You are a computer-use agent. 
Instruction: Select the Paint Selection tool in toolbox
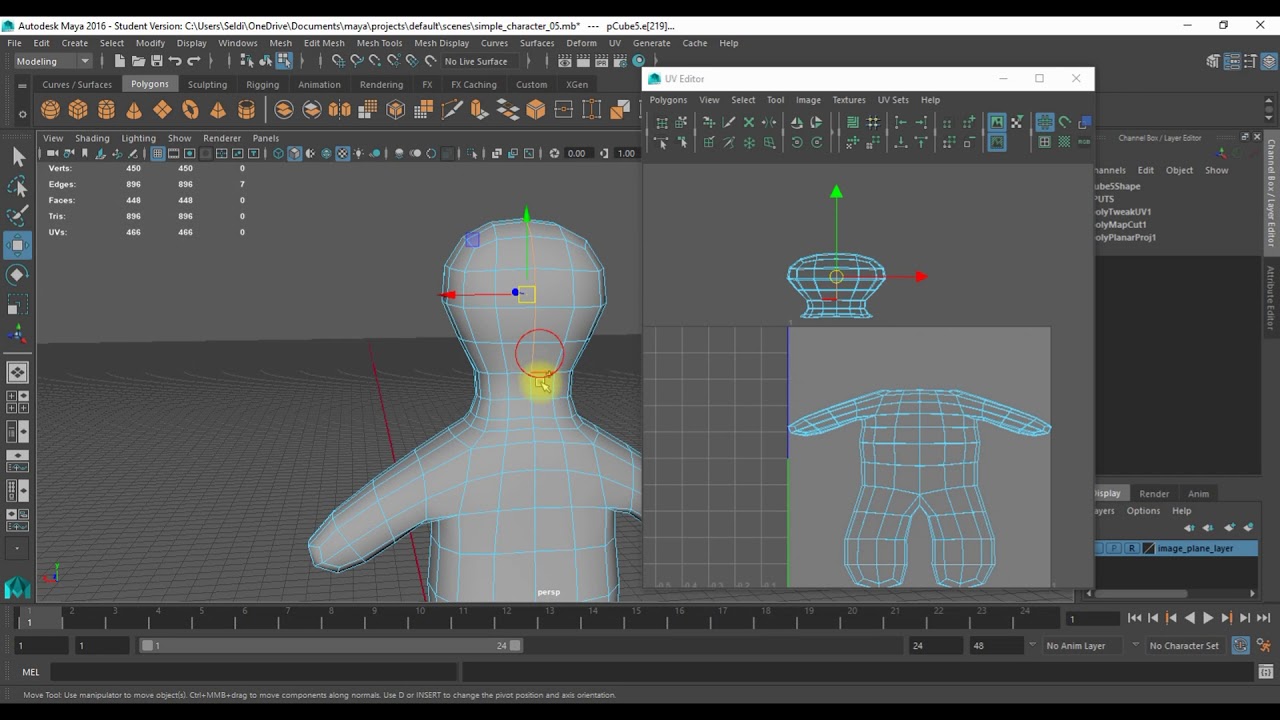tap(17, 215)
